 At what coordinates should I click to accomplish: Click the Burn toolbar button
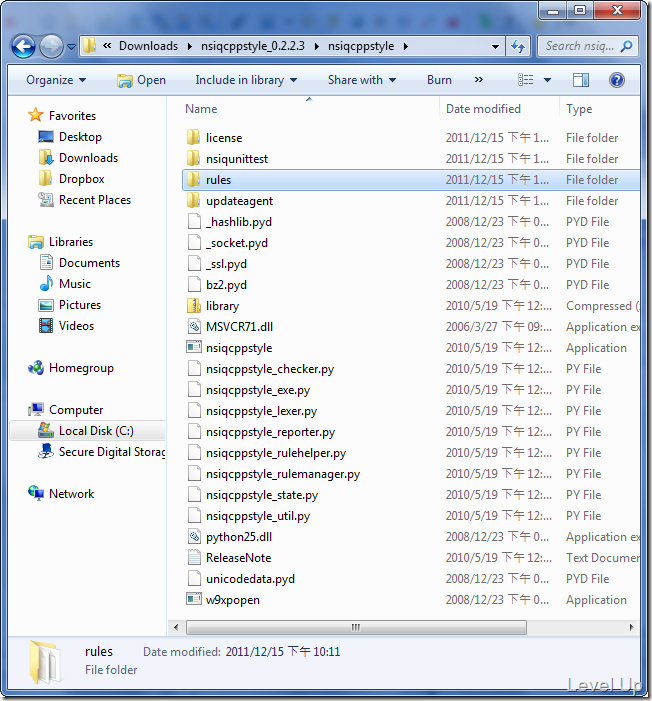[x=439, y=80]
